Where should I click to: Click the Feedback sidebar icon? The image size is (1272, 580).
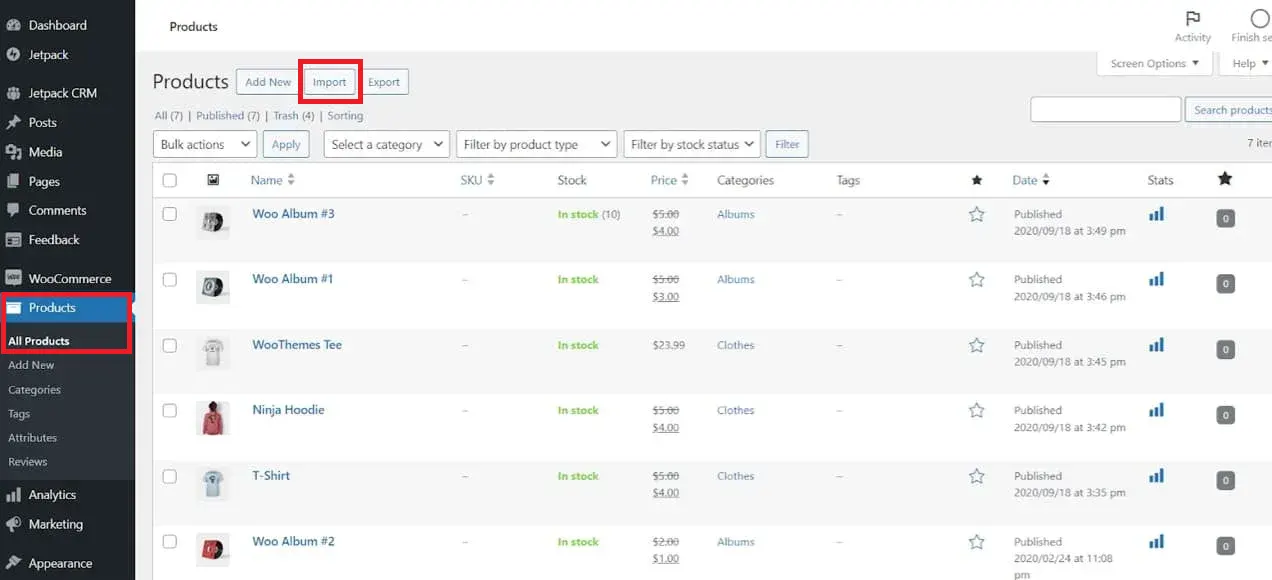coord(13,240)
